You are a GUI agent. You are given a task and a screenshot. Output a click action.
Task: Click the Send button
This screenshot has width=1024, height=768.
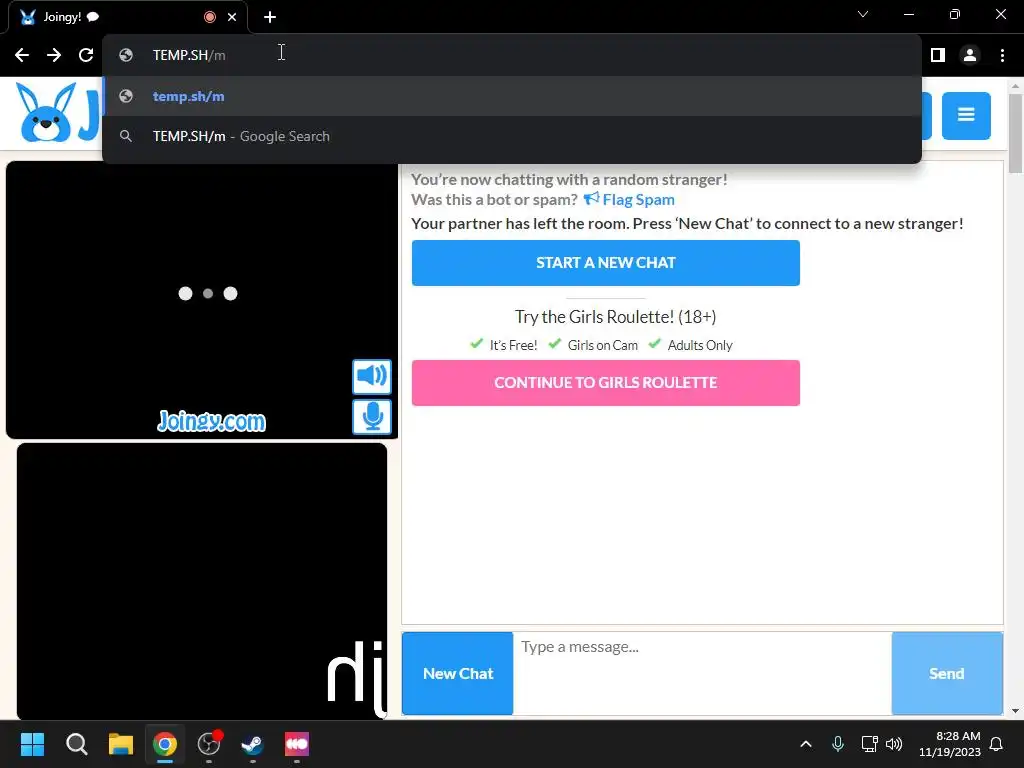947,673
